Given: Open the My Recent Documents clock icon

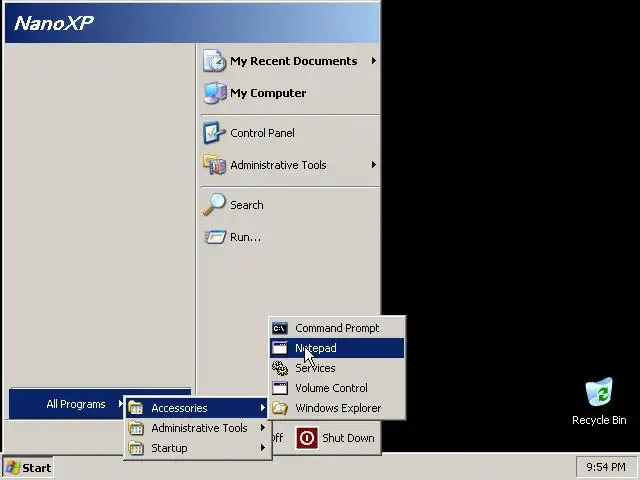Looking at the screenshot, I should pyautogui.click(x=214, y=61).
